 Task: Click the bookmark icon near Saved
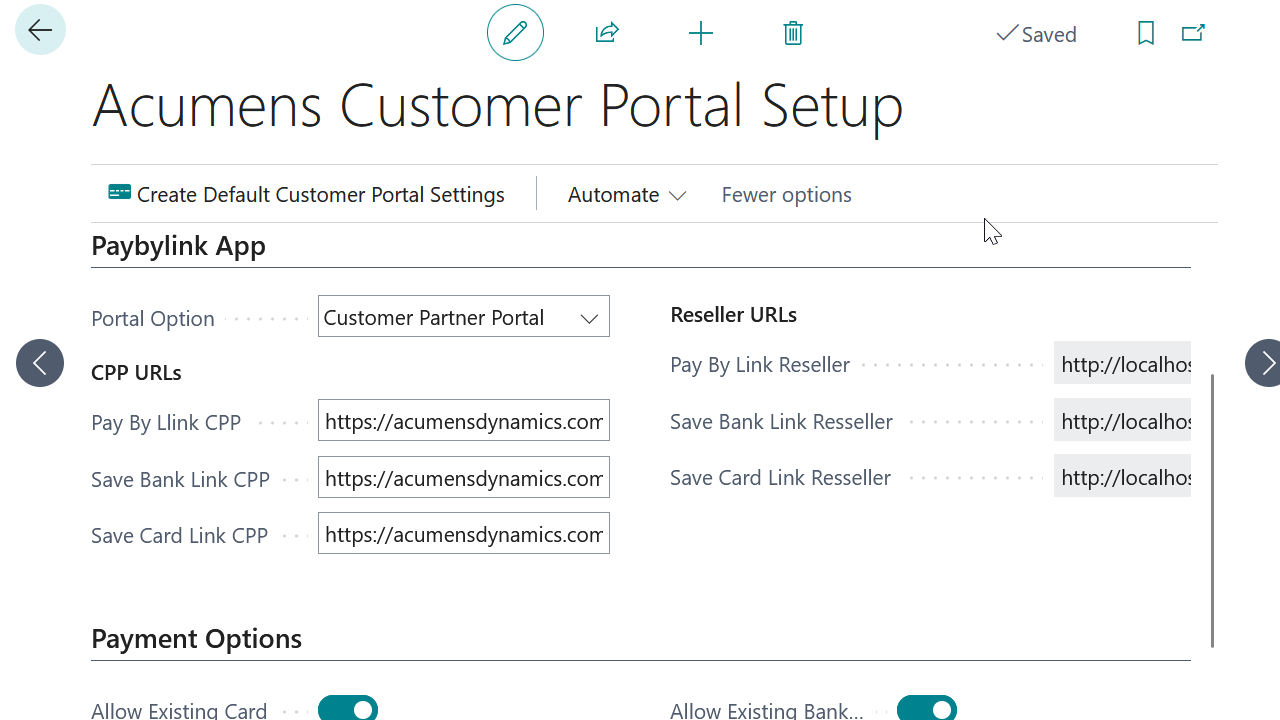point(1145,33)
